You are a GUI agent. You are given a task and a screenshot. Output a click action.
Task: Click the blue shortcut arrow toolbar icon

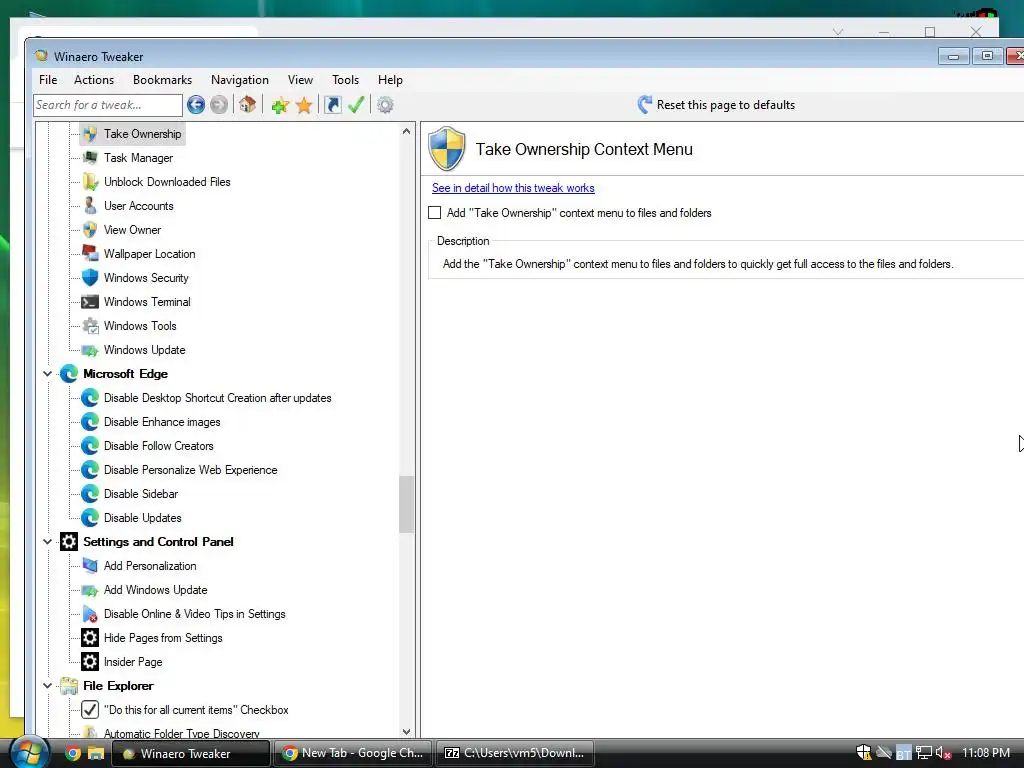click(x=332, y=104)
